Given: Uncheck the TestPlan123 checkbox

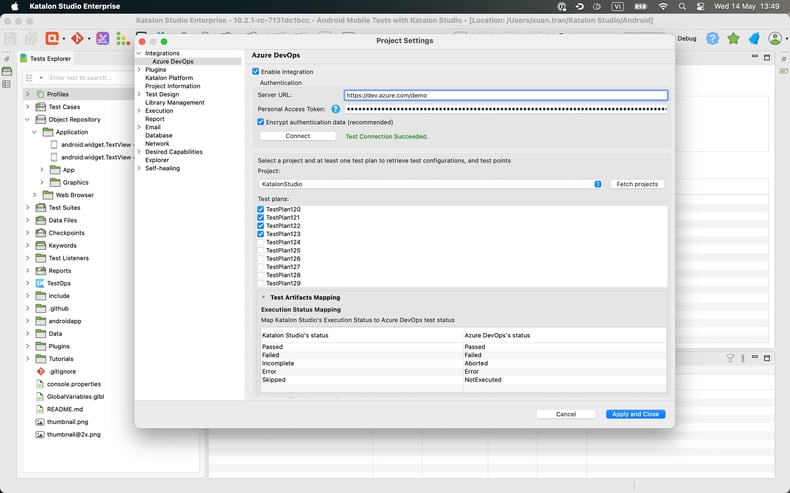Looking at the screenshot, I should [x=260, y=234].
